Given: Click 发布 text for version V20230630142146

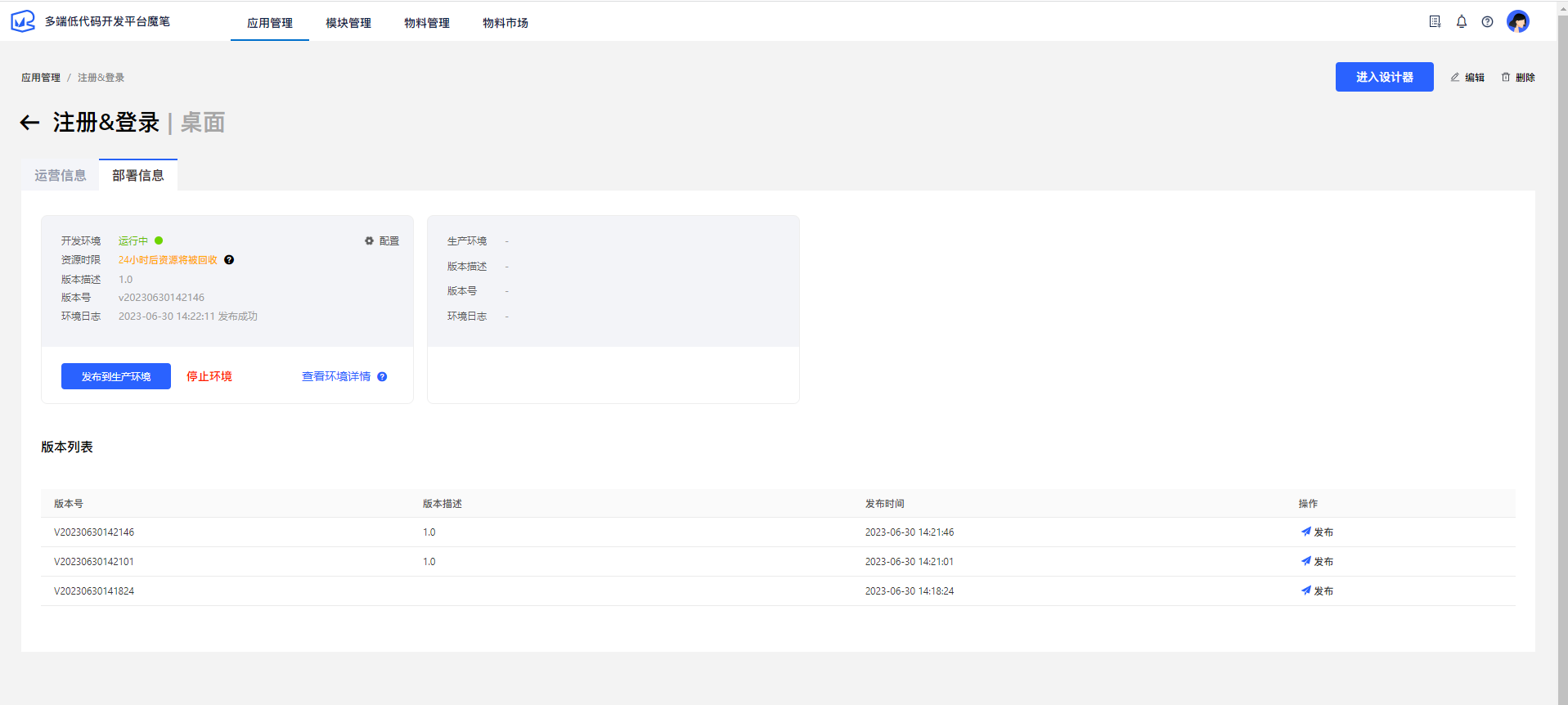Looking at the screenshot, I should click(1323, 532).
